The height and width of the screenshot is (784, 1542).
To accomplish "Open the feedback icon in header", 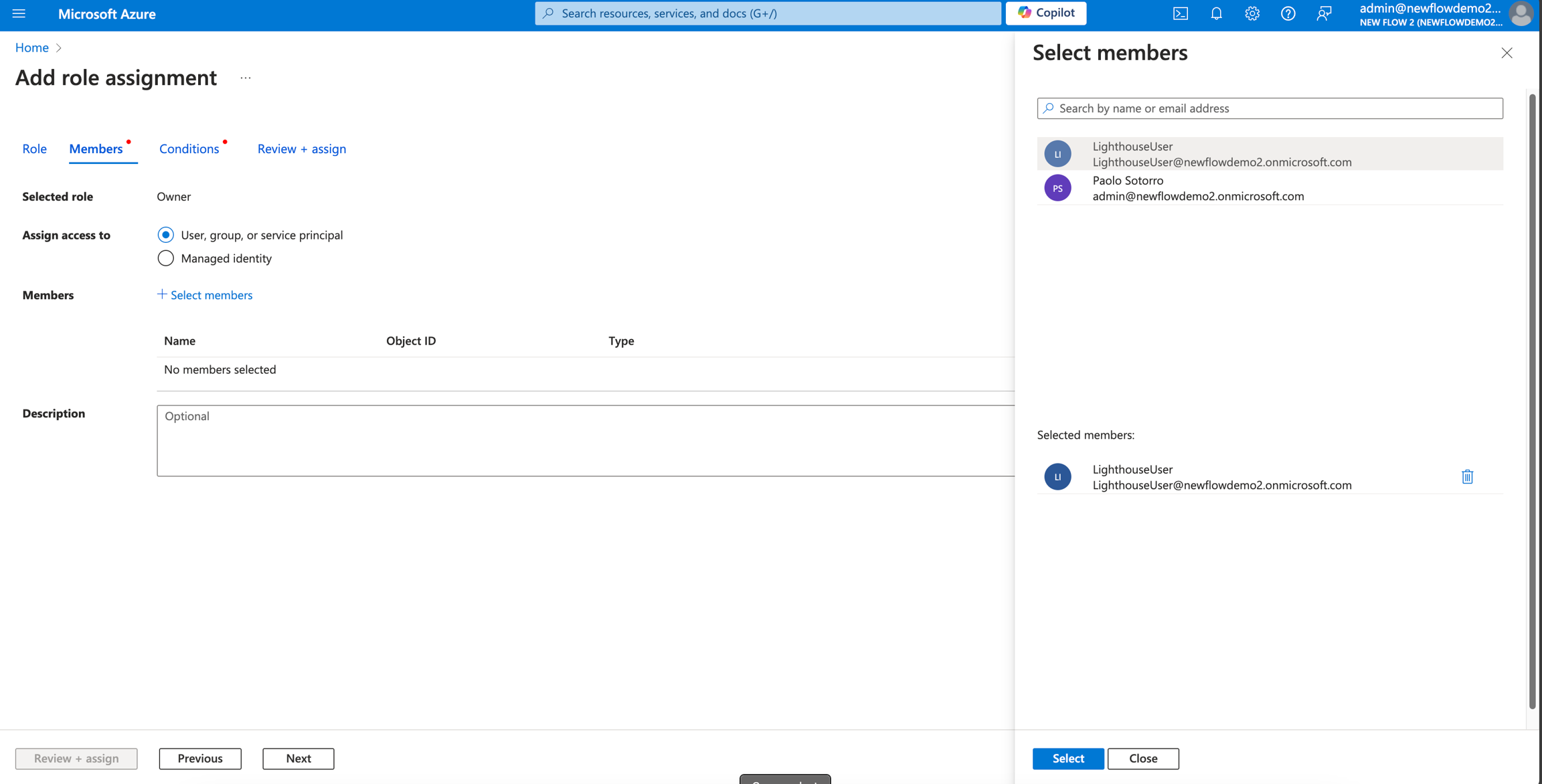I will [x=1324, y=13].
